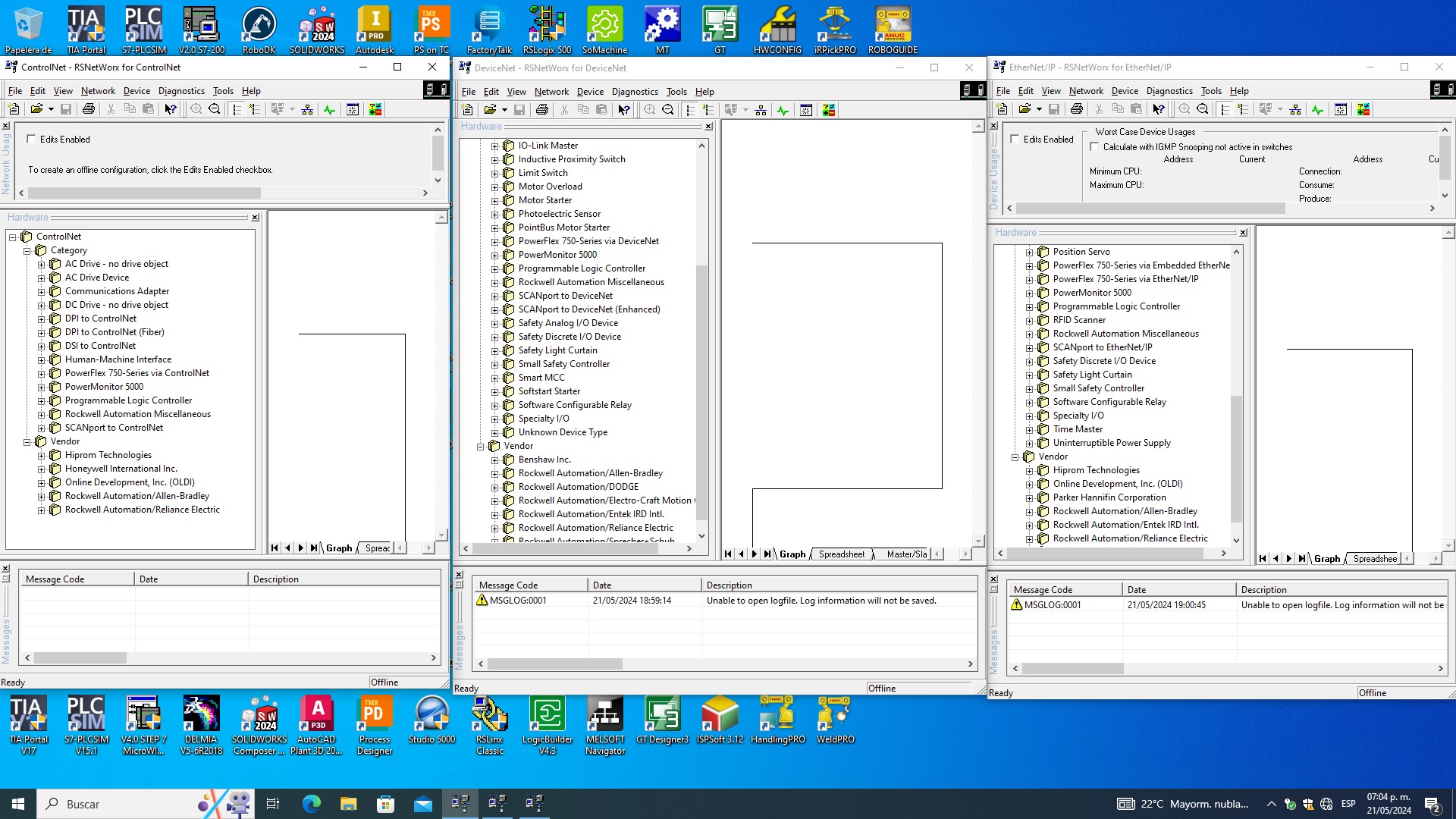Open Device menu in EtherNet/IP window
1456x819 pixels.
[1125, 90]
